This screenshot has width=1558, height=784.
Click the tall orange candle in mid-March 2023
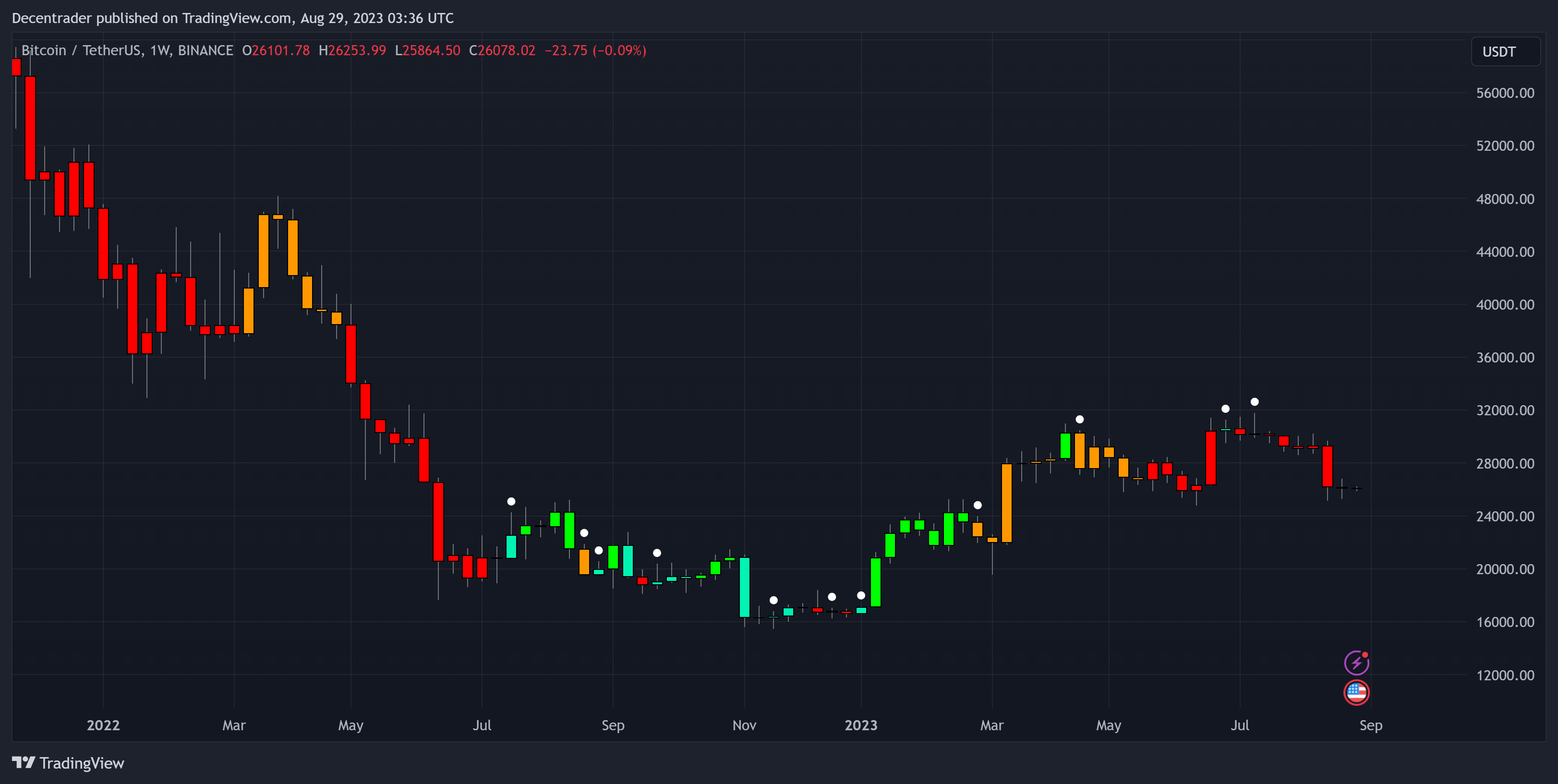point(1006,502)
